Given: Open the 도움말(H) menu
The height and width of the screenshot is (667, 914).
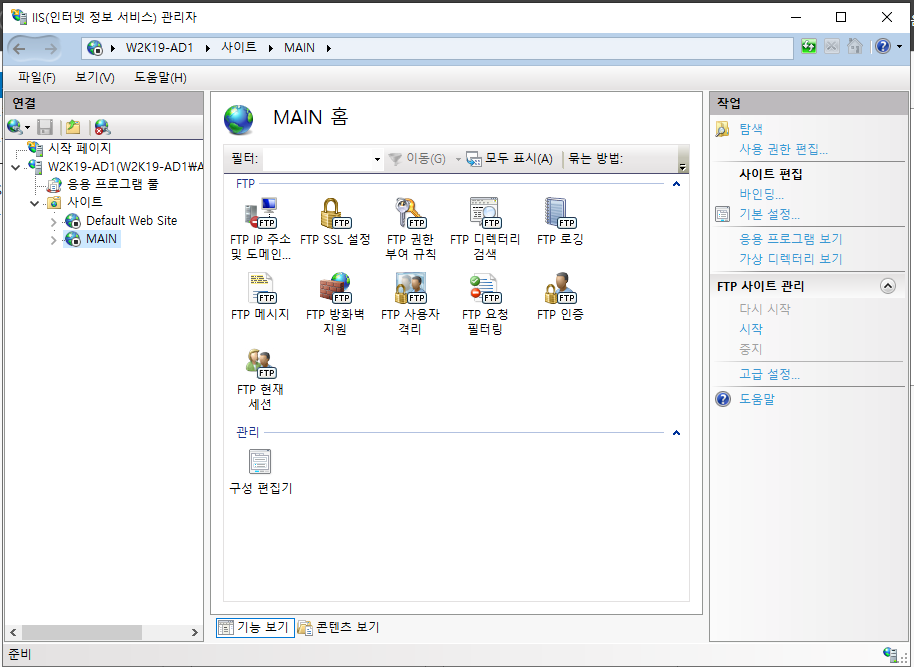Looking at the screenshot, I should coord(160,77).
